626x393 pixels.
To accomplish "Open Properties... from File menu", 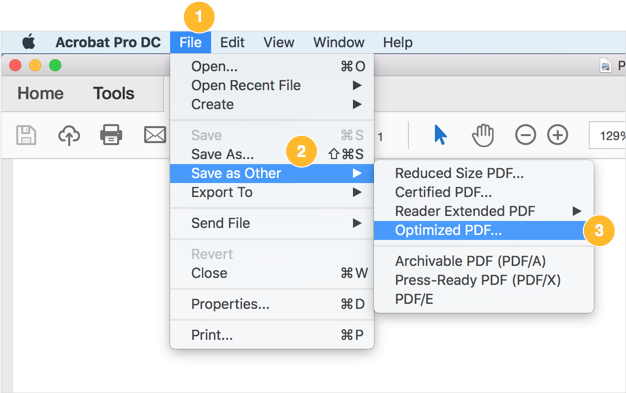I will 272,304.
